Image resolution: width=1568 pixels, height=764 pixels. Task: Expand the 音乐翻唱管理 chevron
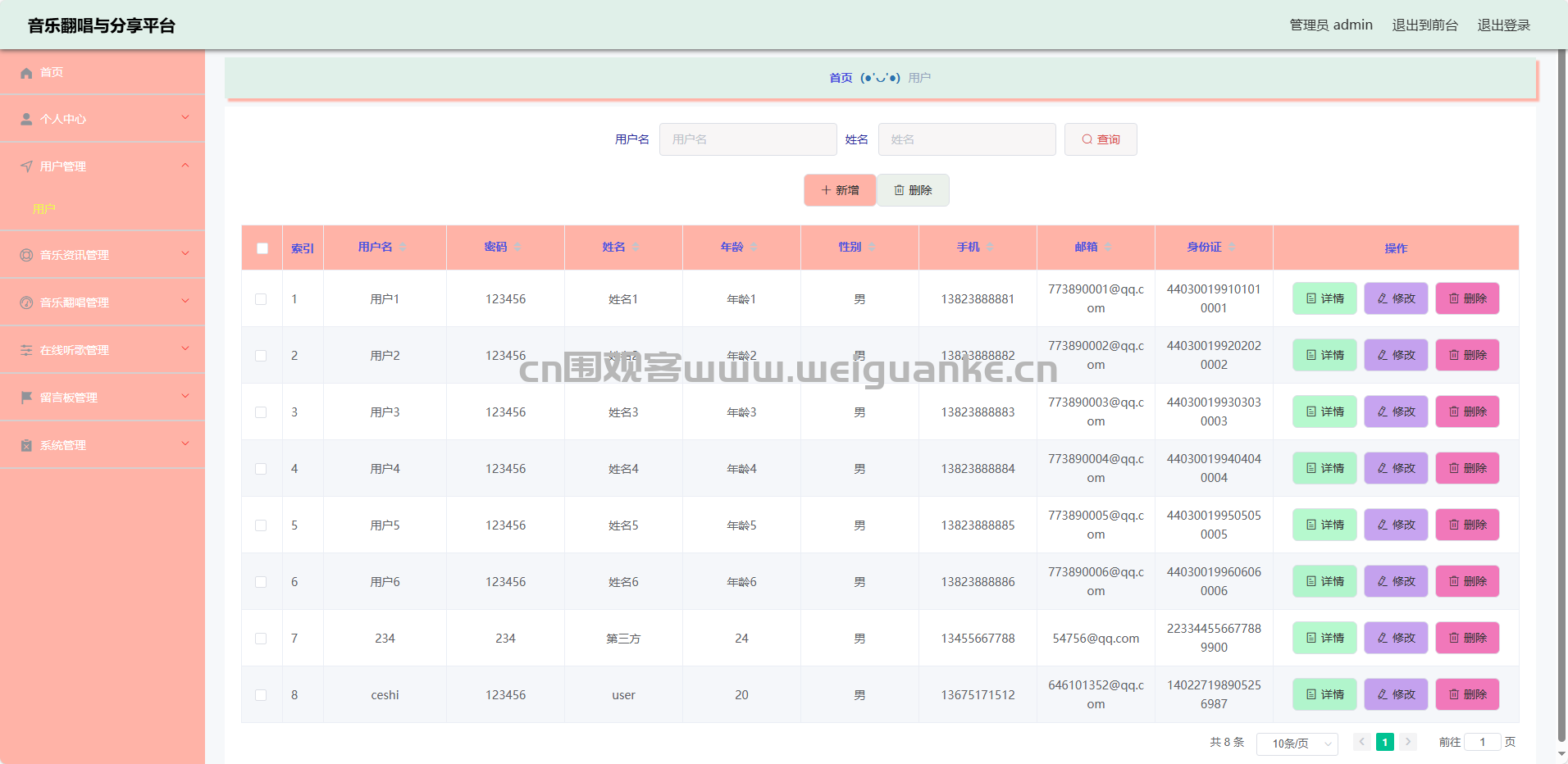click(185, 302)
